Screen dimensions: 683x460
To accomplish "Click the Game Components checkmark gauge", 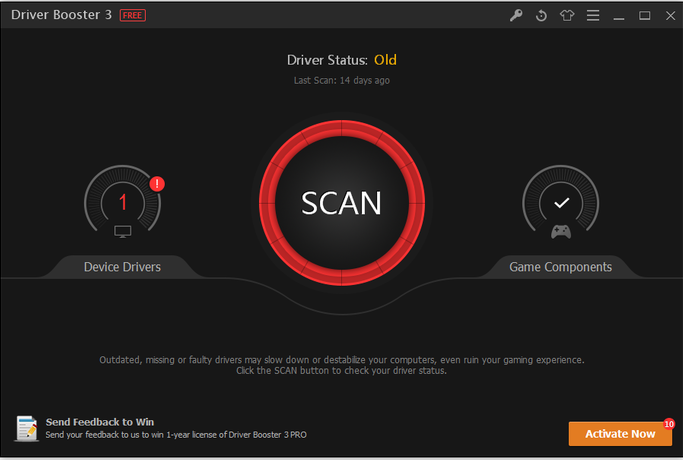I will (561, 200).
